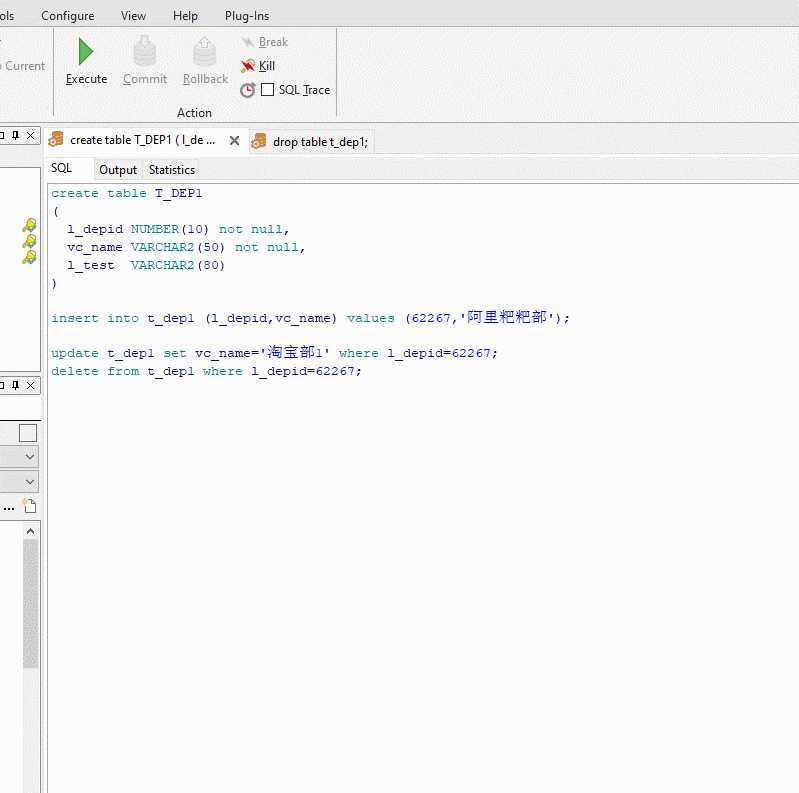Expand the dropdown just above the ellipsis button
This screenshot has width=799, height=793.
pos(30,482)
